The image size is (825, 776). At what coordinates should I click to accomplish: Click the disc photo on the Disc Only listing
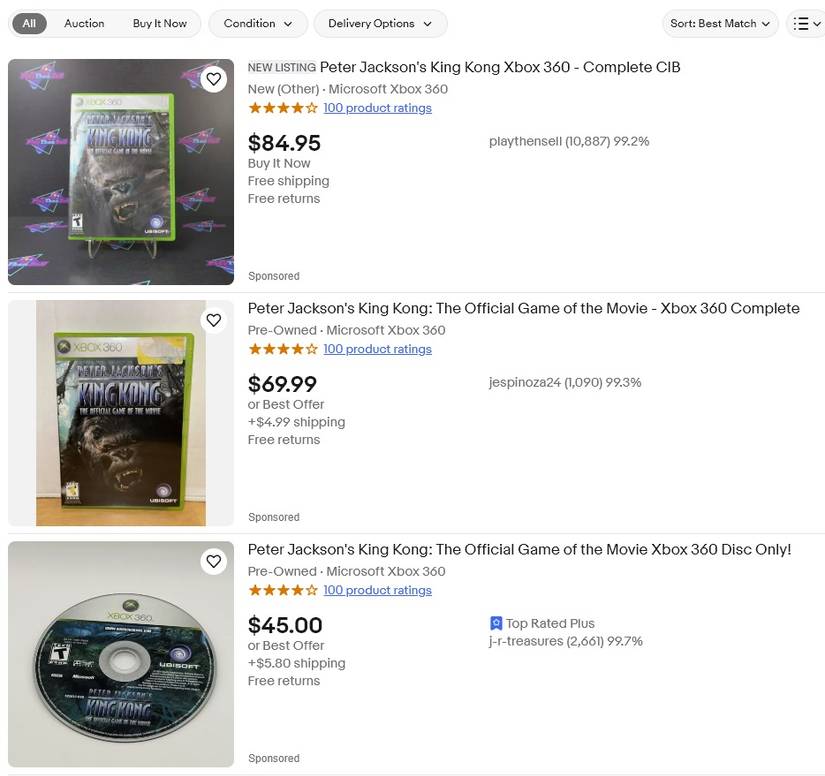[x=120, y=653]
